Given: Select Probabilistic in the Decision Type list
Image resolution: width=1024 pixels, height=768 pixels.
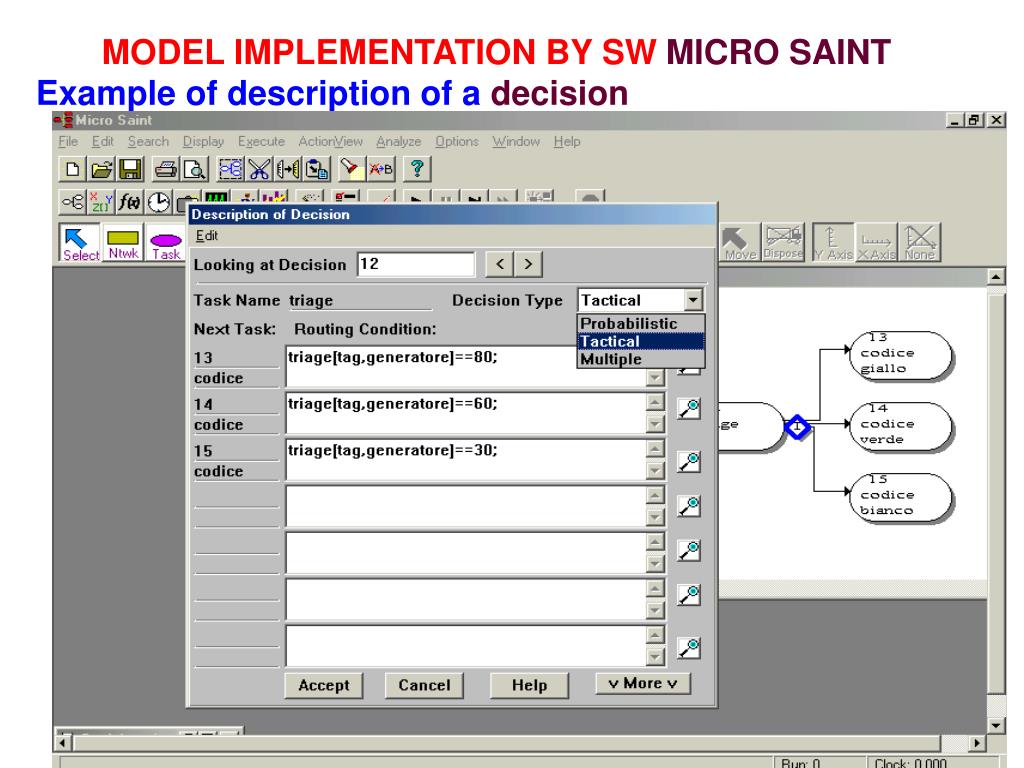Looking at the screenshot, I should coord(641,324).
